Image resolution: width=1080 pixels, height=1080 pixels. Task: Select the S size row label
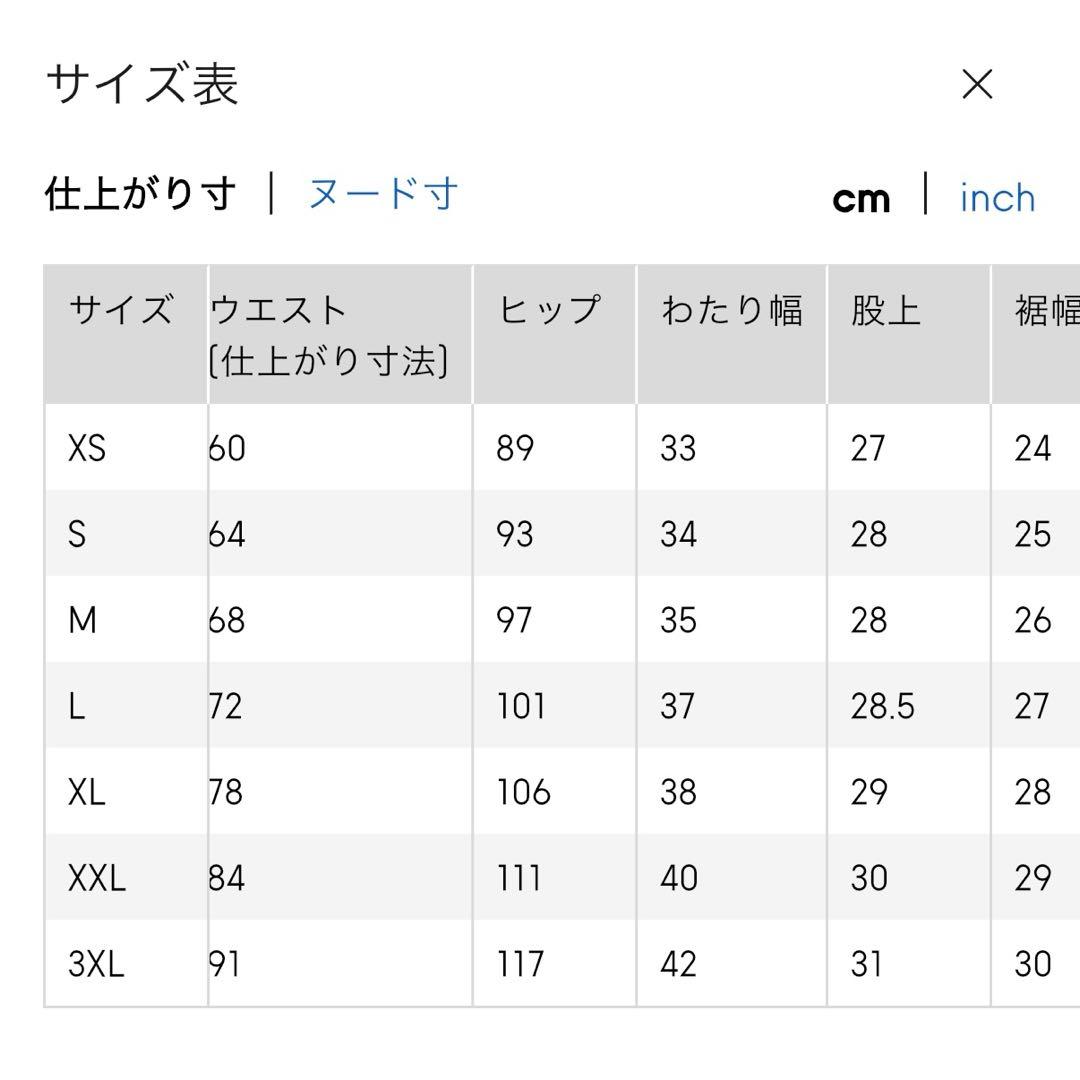point(77,534)
